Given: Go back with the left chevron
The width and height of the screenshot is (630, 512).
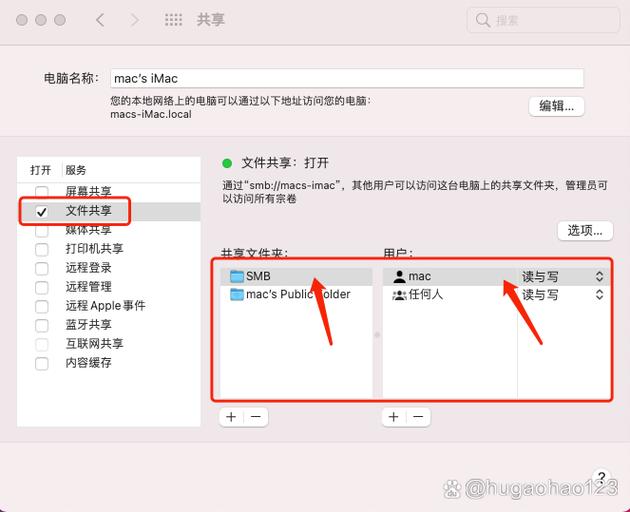Looking at the screenshot, I should click(x=100, y=20).
